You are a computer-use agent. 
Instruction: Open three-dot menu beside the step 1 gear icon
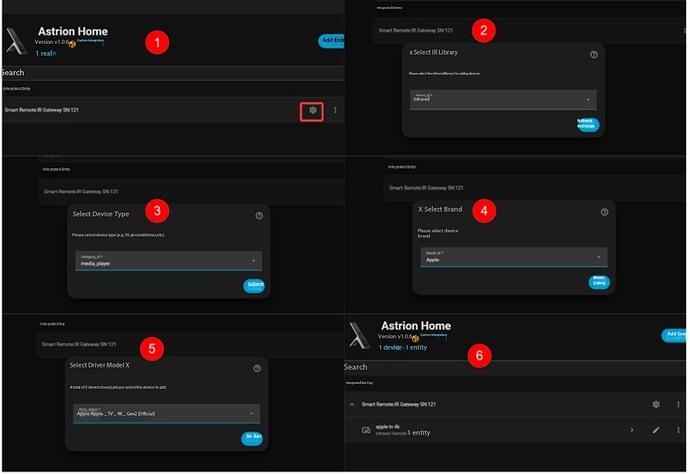pyautogui.click(x=335, y=110)
